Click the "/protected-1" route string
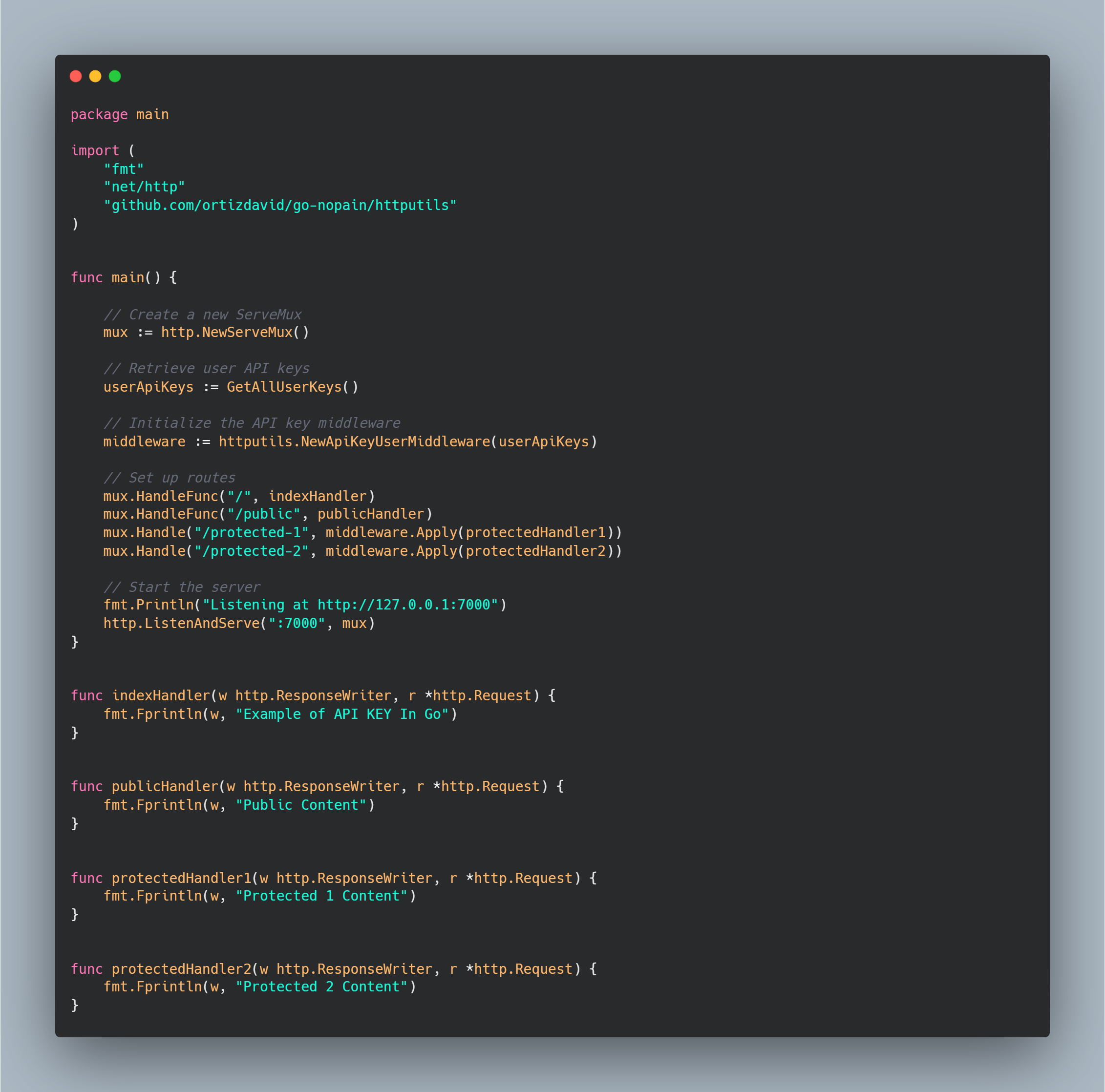The height and width of the screenshot is (1092, 1105). pos(252,532)
